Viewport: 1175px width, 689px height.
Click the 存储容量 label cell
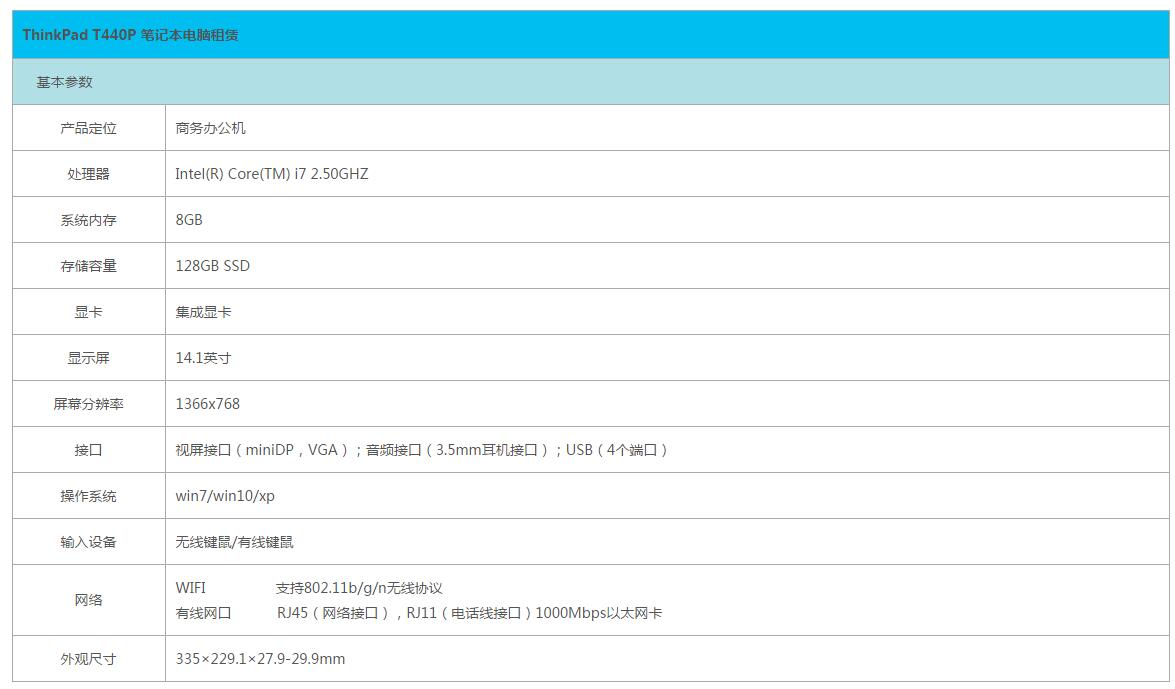[x=89, y=266]
